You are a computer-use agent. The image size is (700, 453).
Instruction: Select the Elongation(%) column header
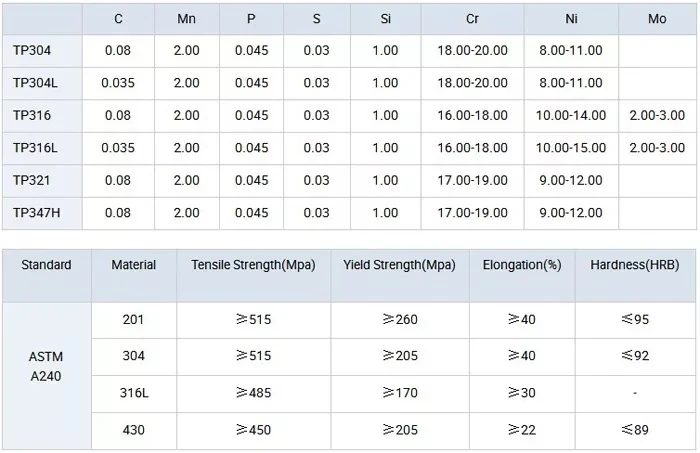(521, 265)
